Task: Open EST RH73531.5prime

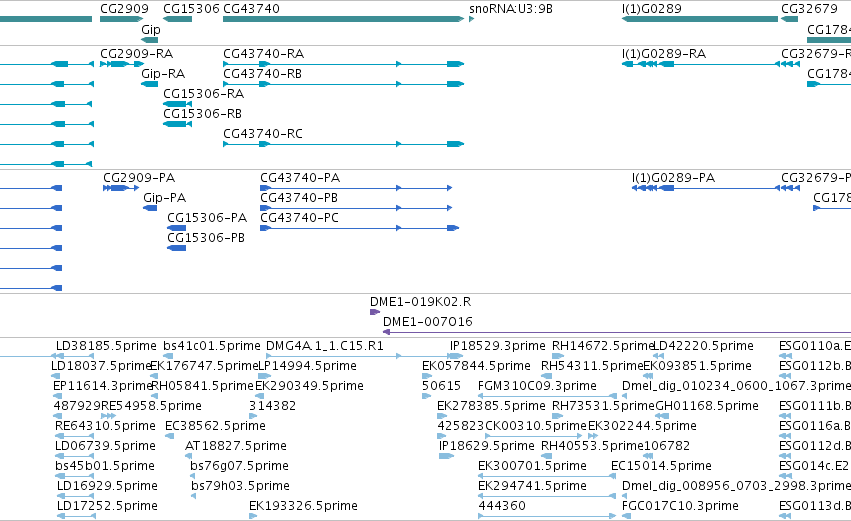Action: (x=604, y=406)
